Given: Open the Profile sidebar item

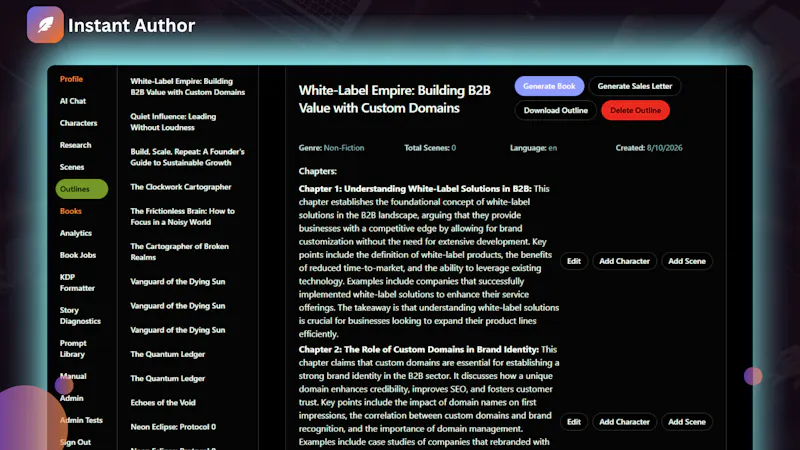Looking at the screenshot, I should (71, 79).
